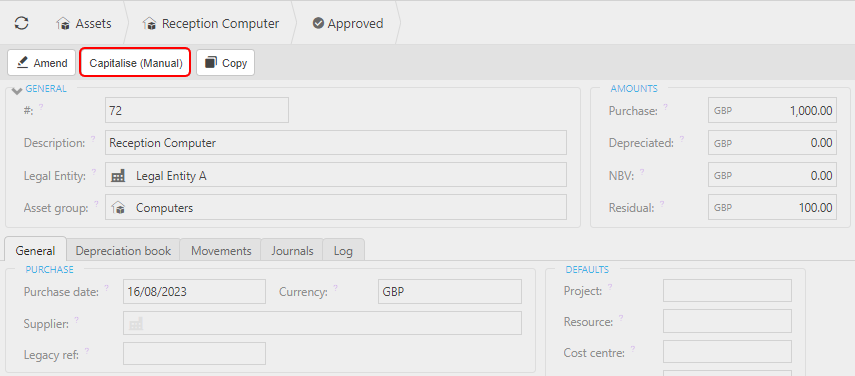855x376 pixels.
Task: Click the help mark next to Purchase date
Action: 107,288
